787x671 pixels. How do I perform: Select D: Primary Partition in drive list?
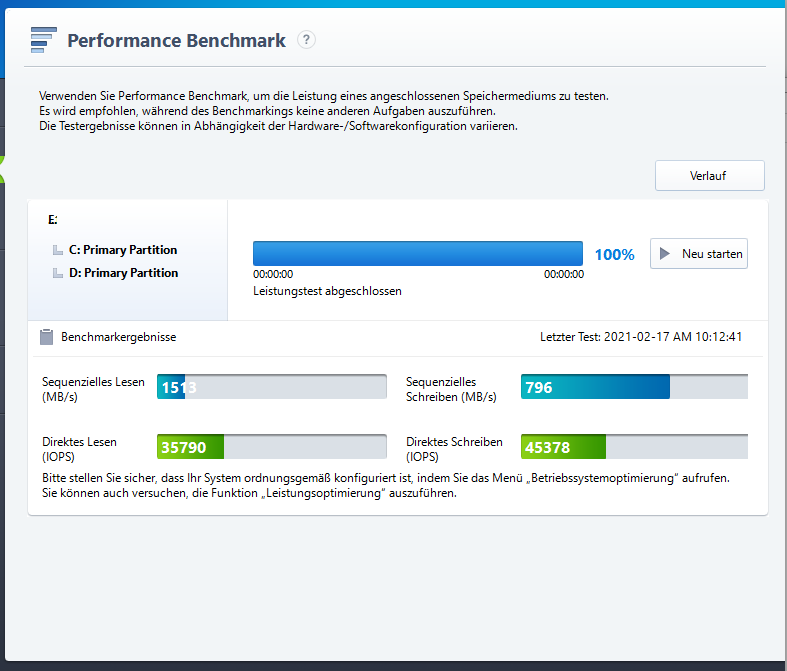123,273
